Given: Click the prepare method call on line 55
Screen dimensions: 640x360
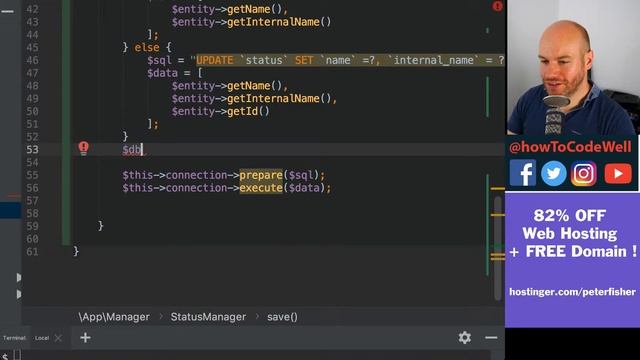Looking at the screenshot, I should tap(261, 175).
